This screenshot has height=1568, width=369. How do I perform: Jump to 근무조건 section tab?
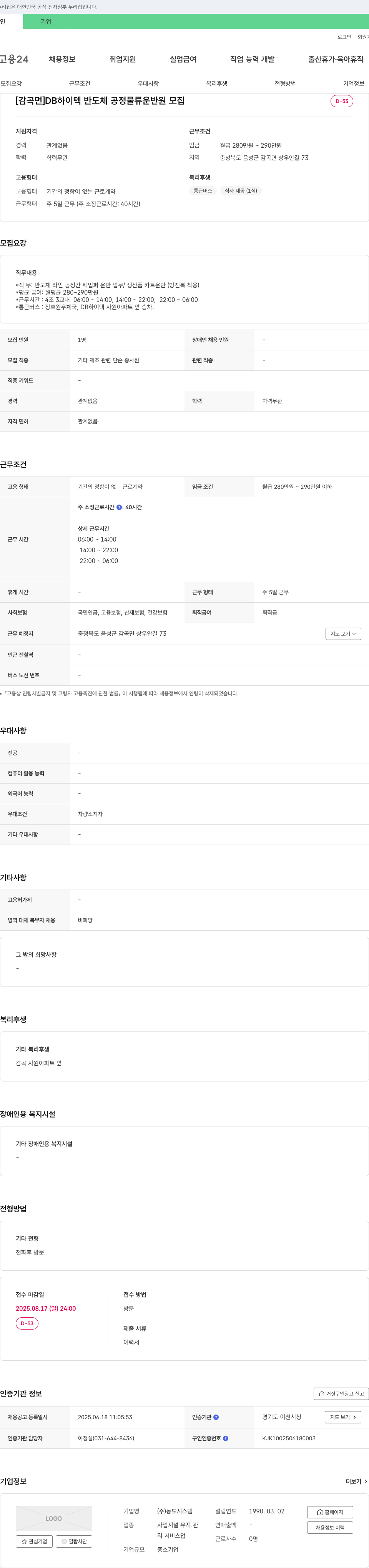(x=80, y=83)
